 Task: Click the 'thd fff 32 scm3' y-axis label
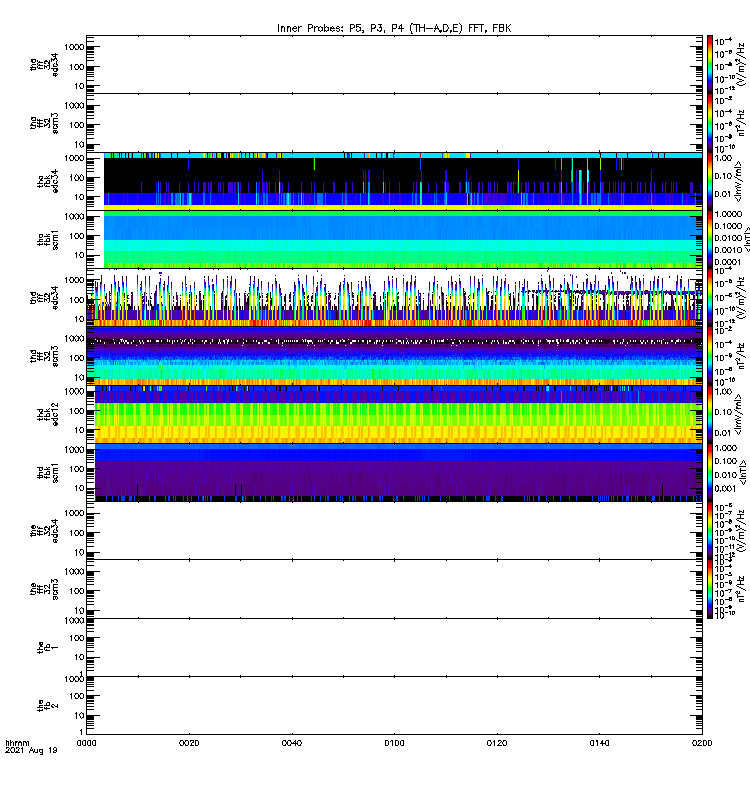(44, 356)
